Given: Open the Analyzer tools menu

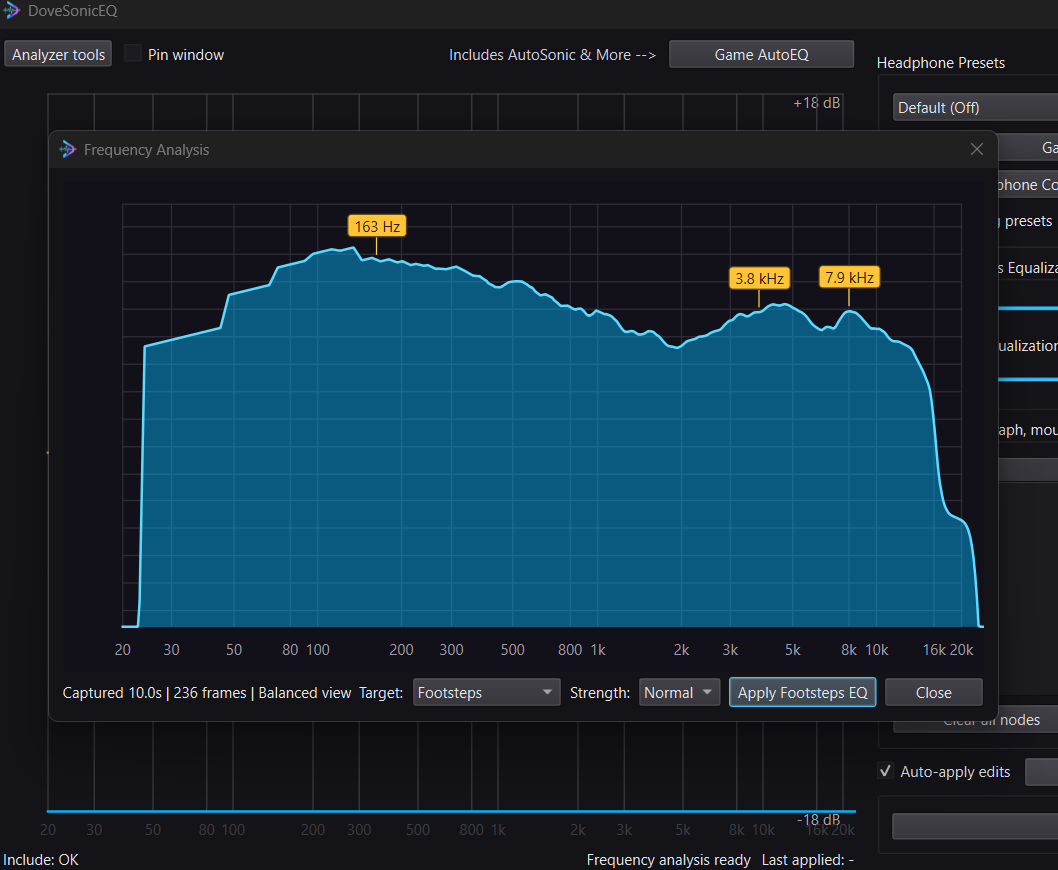Looking at the screenshot, I should coord(58,55).
